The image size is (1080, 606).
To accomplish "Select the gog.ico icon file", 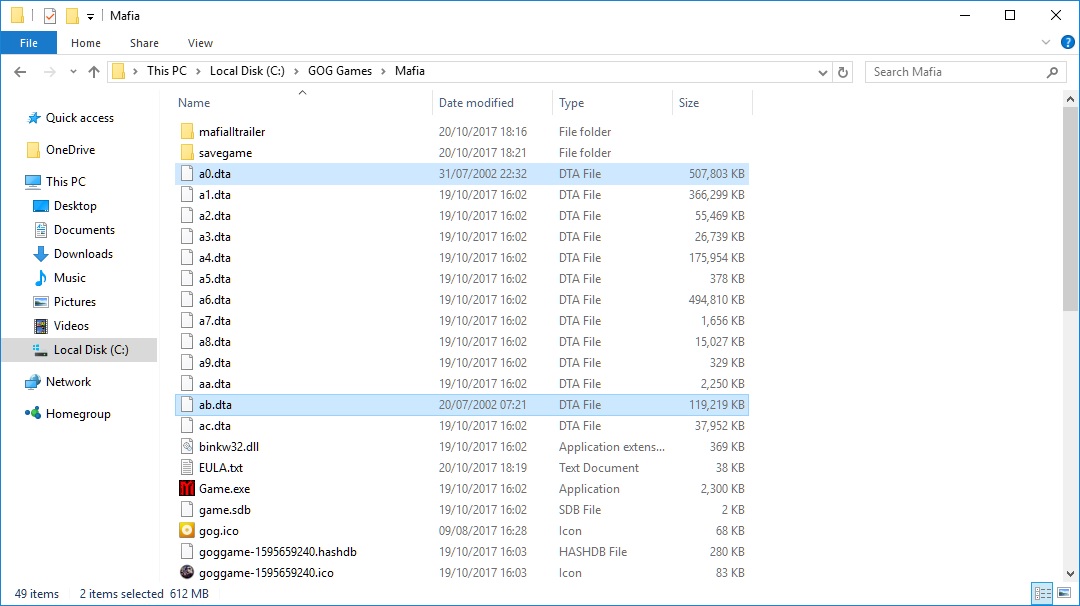I will [187, 530].
